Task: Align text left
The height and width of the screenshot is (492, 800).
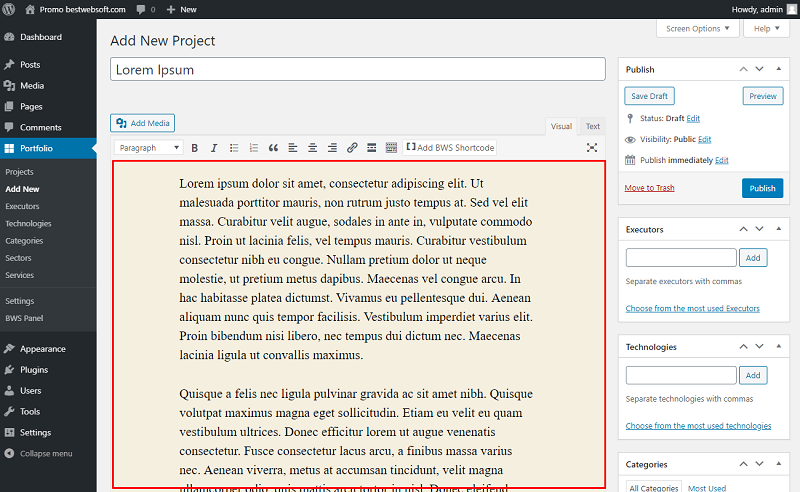Action: tap(293, 147)
